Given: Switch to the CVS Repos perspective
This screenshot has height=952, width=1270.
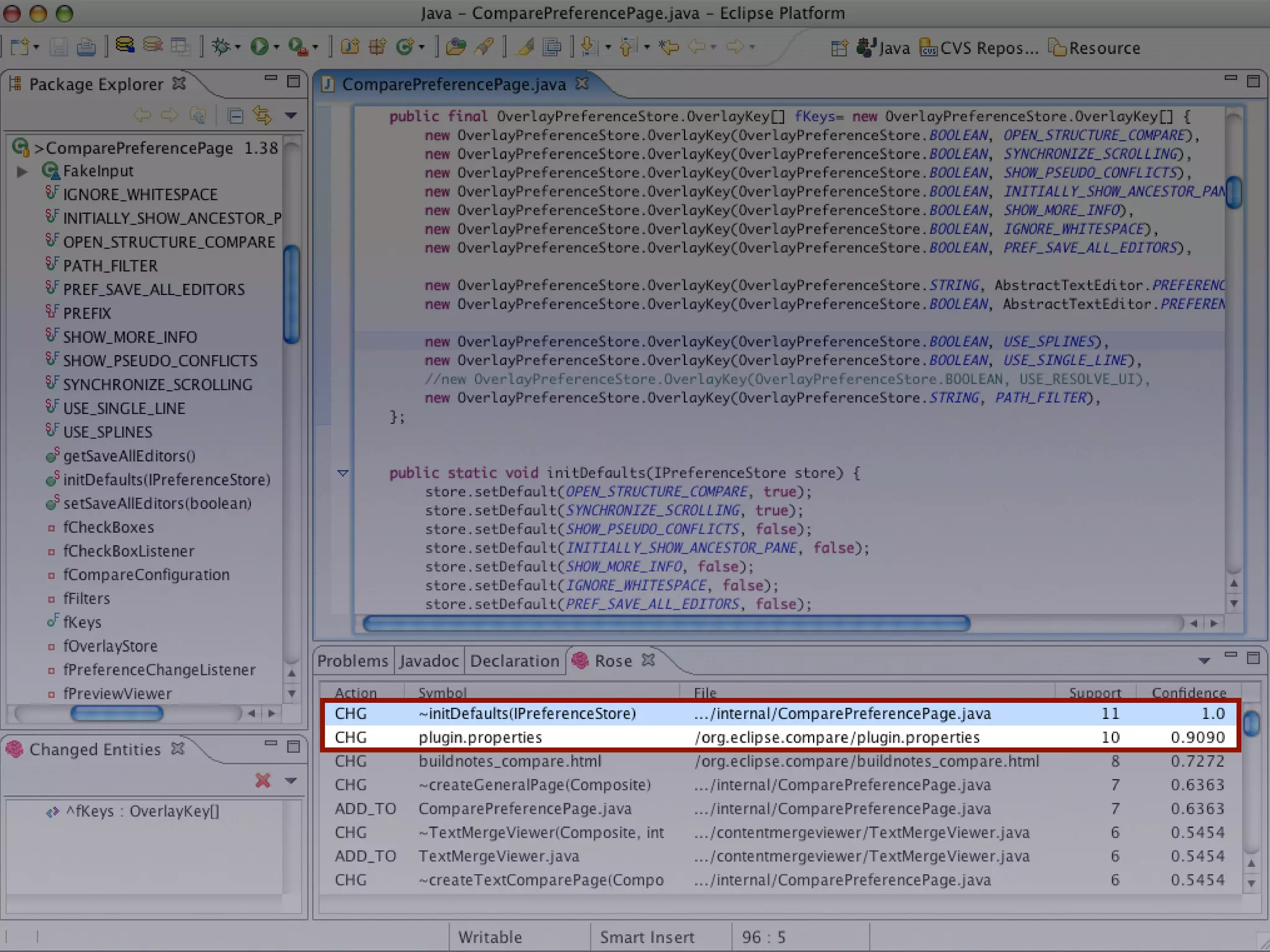Looking at the screenshot, I should [979, 48].
